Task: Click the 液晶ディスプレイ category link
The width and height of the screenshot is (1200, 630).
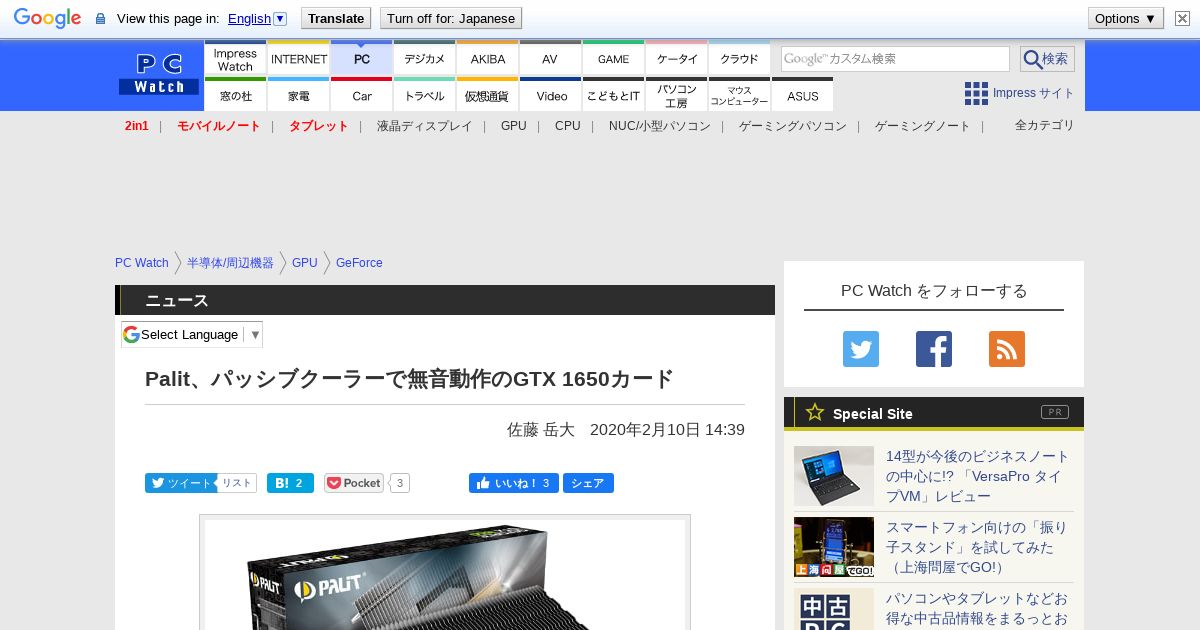Action: 424,126
